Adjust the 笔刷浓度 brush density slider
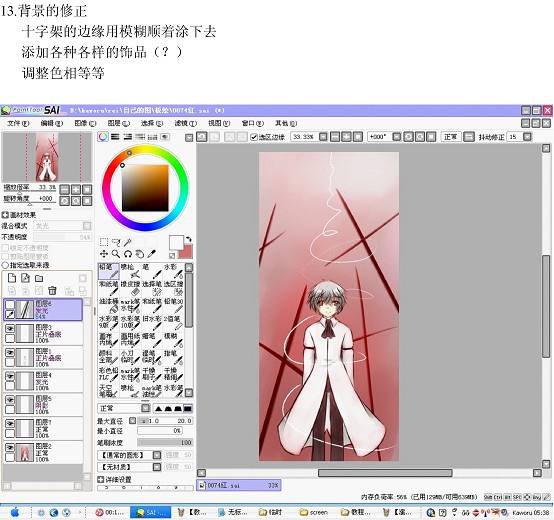Viewport: 554px width, 520px height. pos(165,443)
